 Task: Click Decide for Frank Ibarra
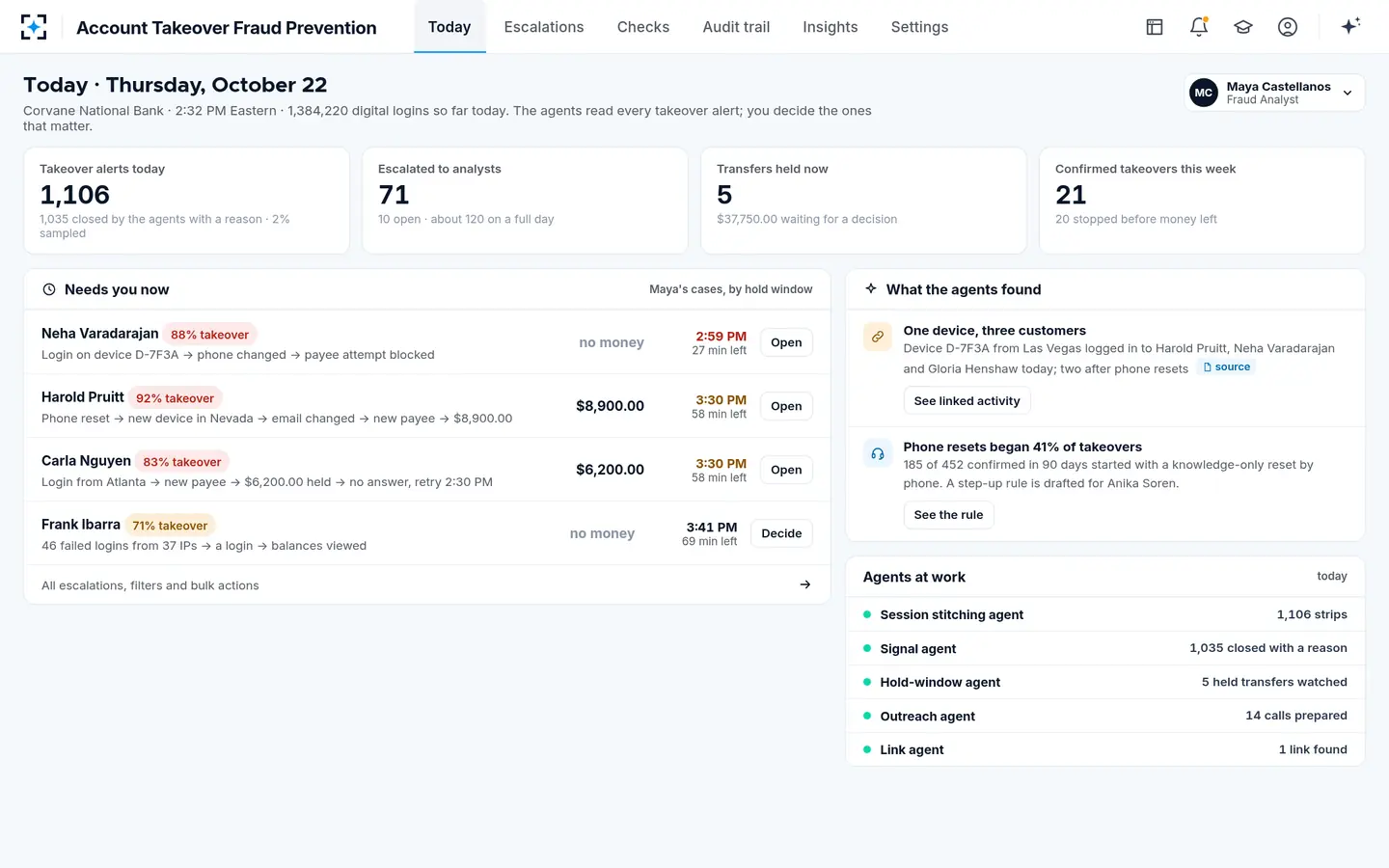pos(781,533)
